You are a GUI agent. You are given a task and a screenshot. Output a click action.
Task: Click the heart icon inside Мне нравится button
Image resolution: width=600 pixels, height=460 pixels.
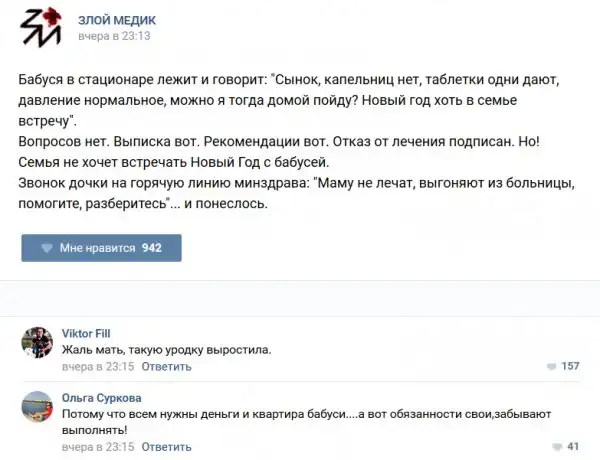[46, 247]
